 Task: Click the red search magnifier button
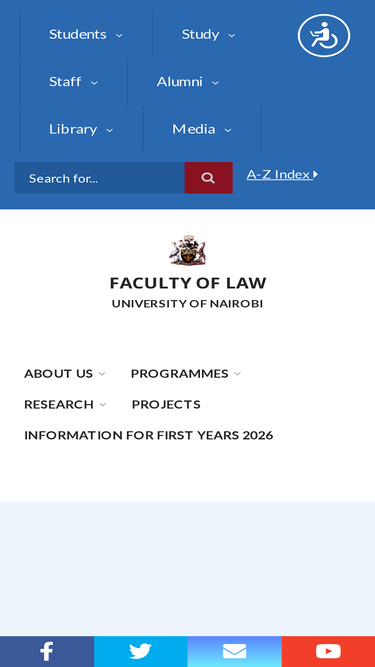click(x=208, y=178)
